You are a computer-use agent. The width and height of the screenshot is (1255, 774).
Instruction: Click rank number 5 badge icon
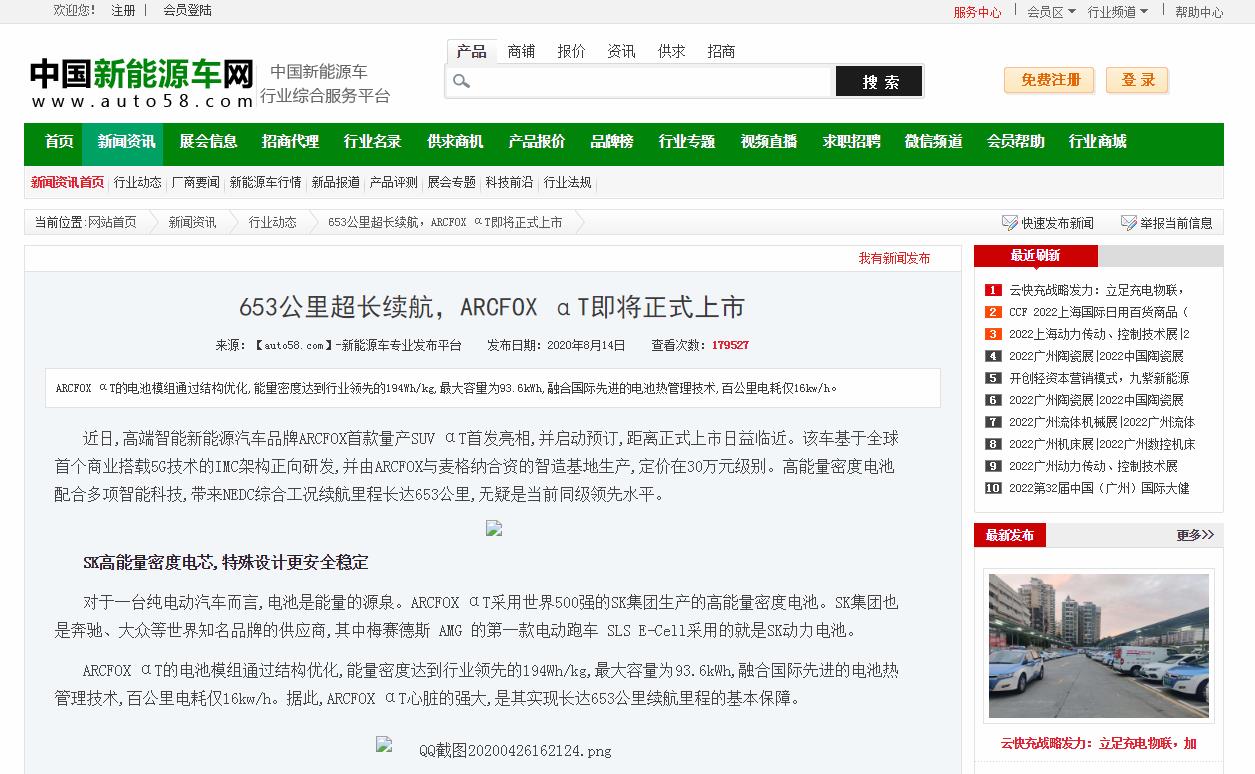tap(993, 378)
